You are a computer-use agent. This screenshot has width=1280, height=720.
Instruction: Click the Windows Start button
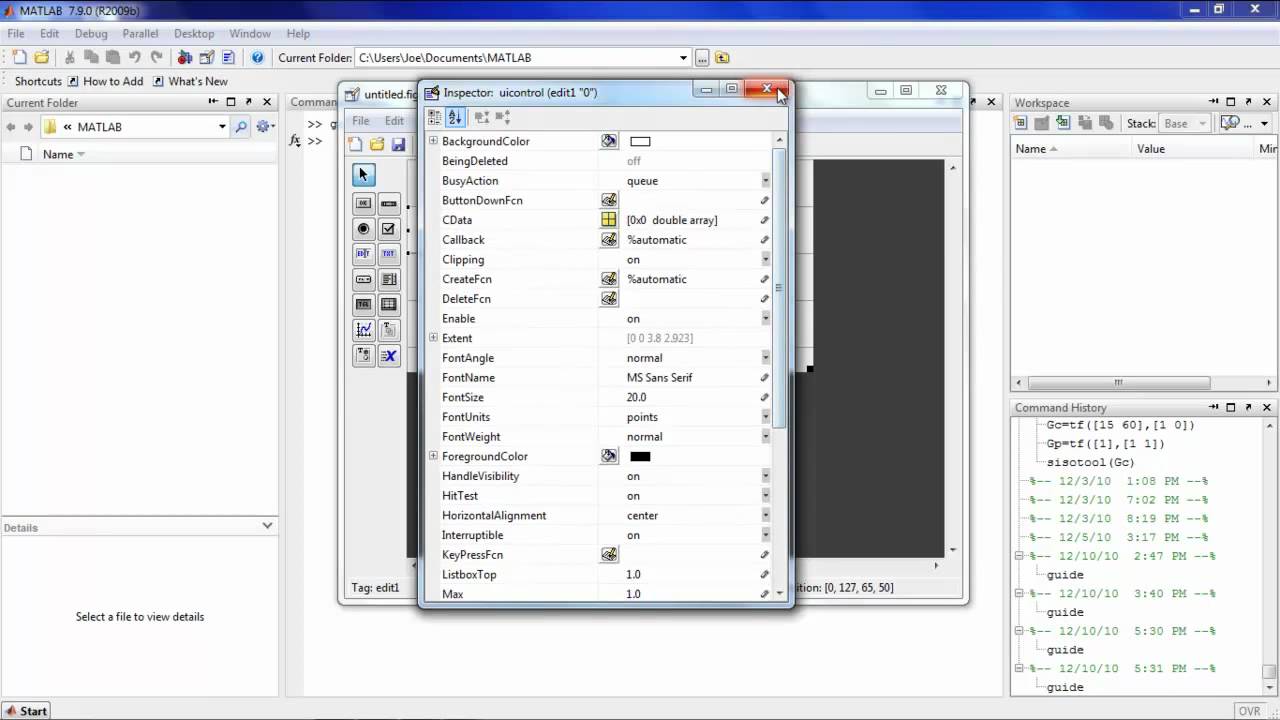click(26, 711)
